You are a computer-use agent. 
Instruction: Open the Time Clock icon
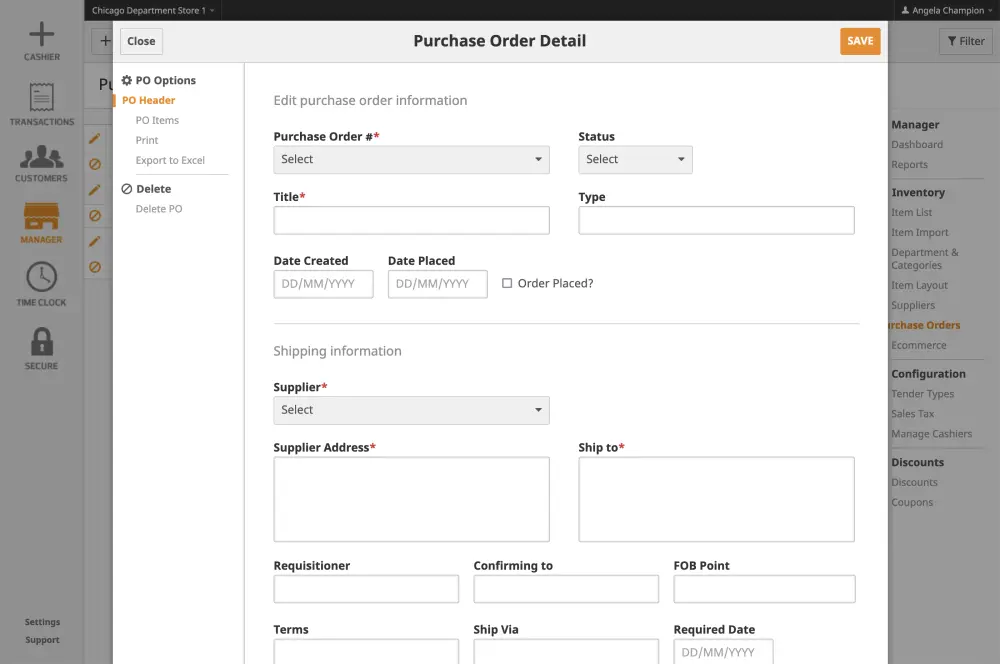[x=41, y=277]
